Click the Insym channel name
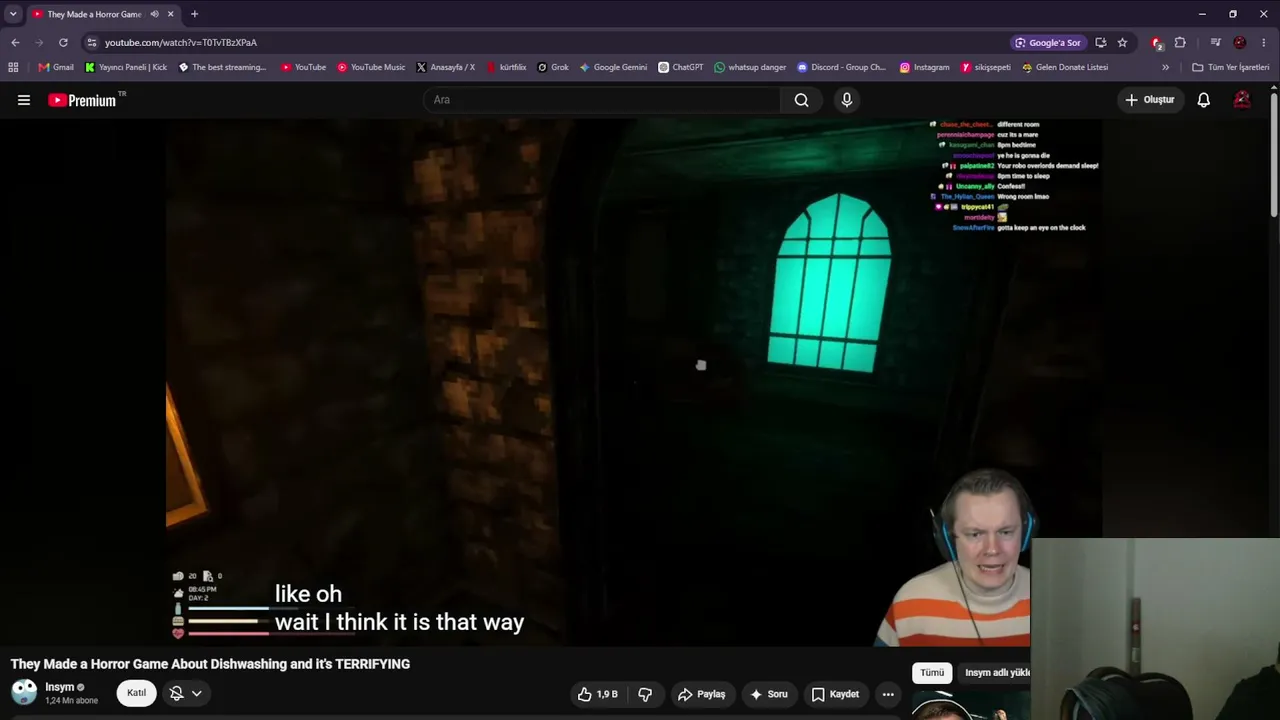 (x=60, y=687)
